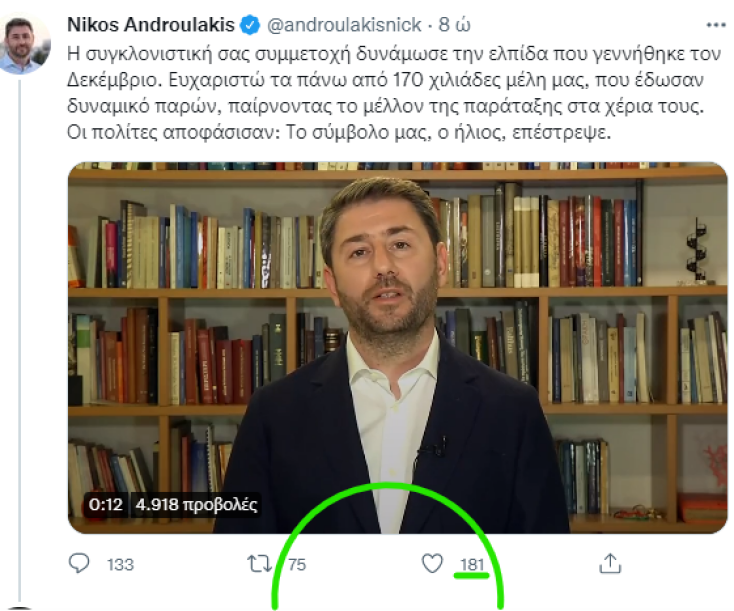The width and height of the screenshot is (734, 611).
Task: Play the embedded video
Action: 397,347
